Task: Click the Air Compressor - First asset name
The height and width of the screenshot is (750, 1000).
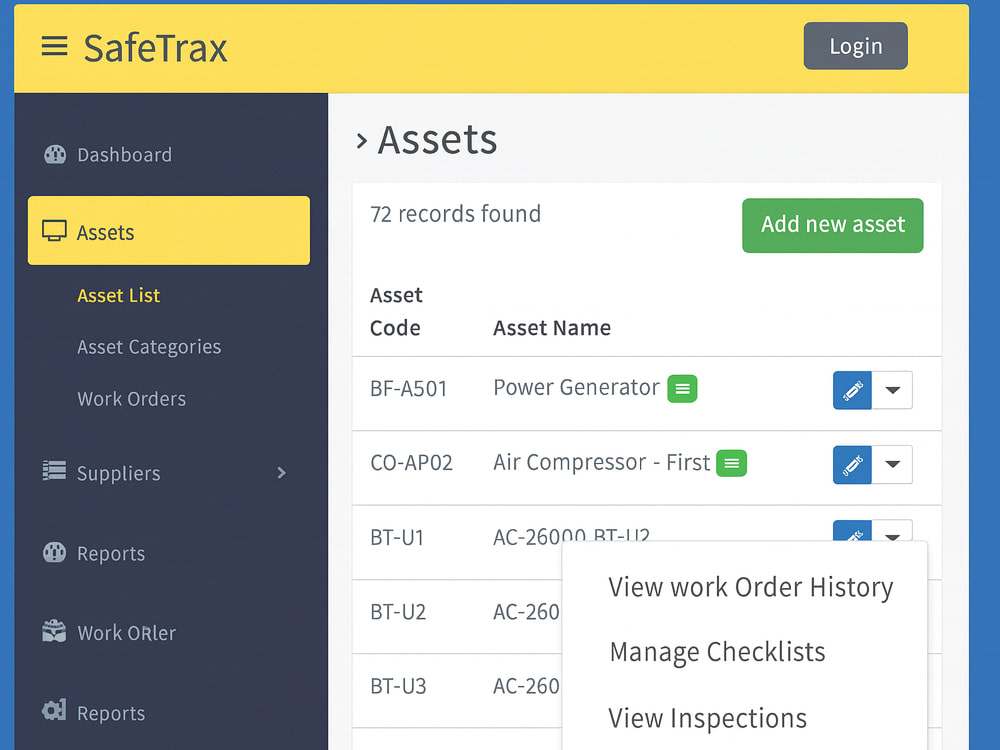Action: coord(601,462)
